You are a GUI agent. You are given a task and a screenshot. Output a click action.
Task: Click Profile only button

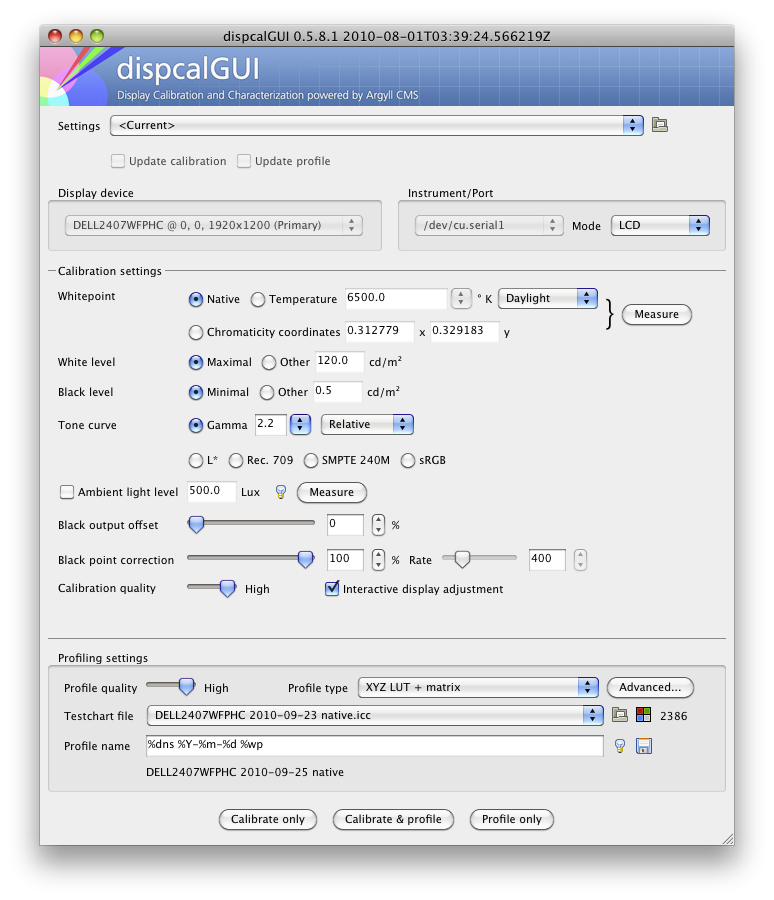pyautogui.click(x=512, y=819)
